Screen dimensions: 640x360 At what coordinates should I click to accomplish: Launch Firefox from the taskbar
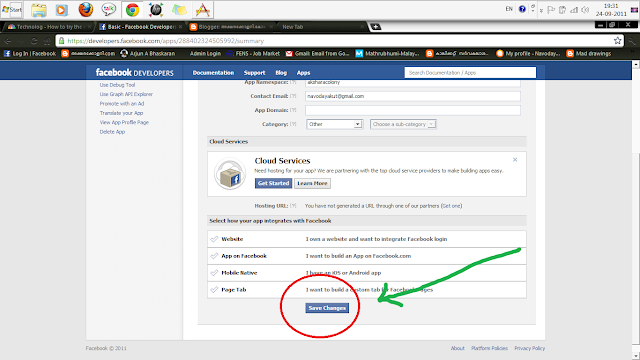coord(86,9)
